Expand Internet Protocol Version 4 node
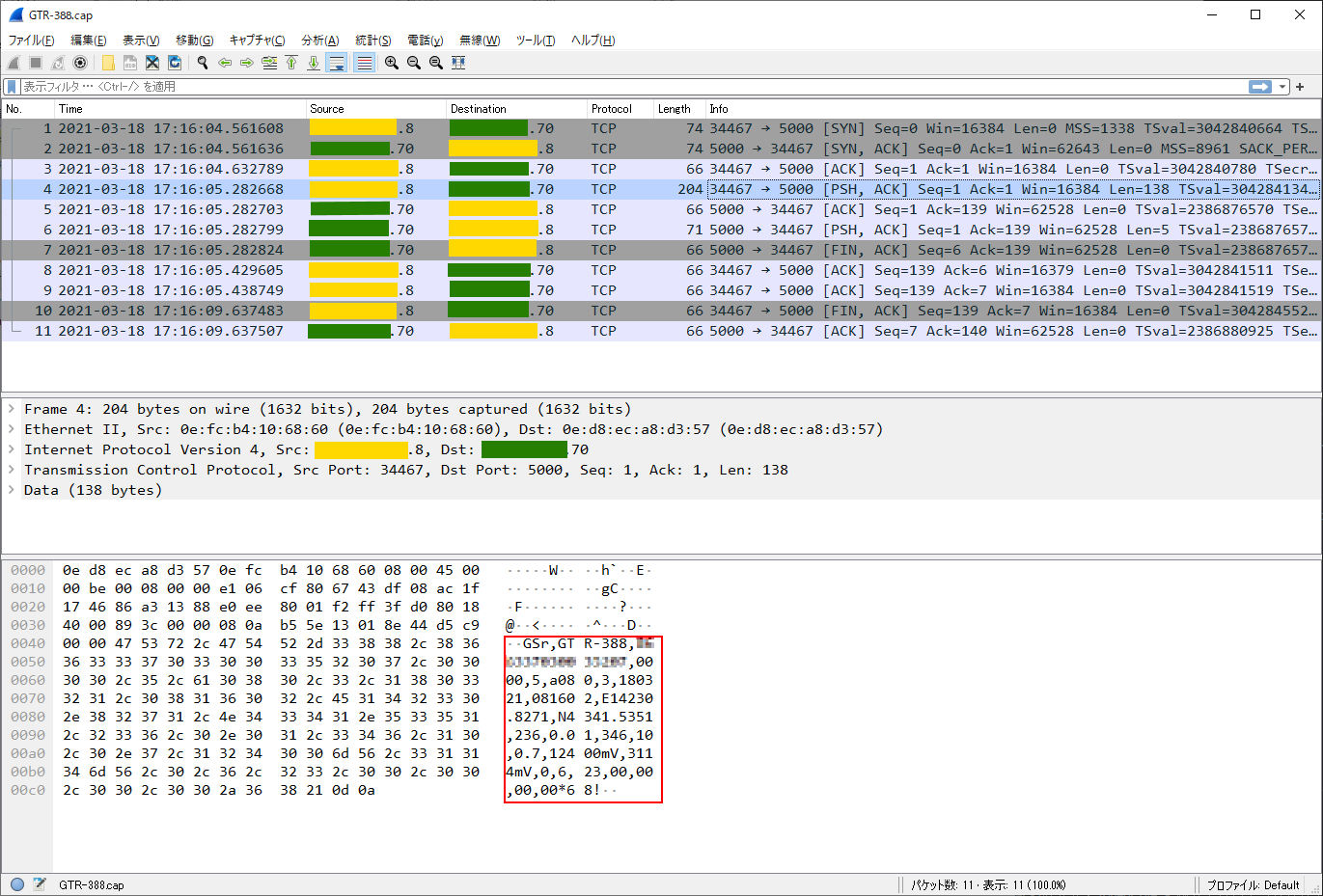This screenshot has height=896, width=1323. pos(12,449)
